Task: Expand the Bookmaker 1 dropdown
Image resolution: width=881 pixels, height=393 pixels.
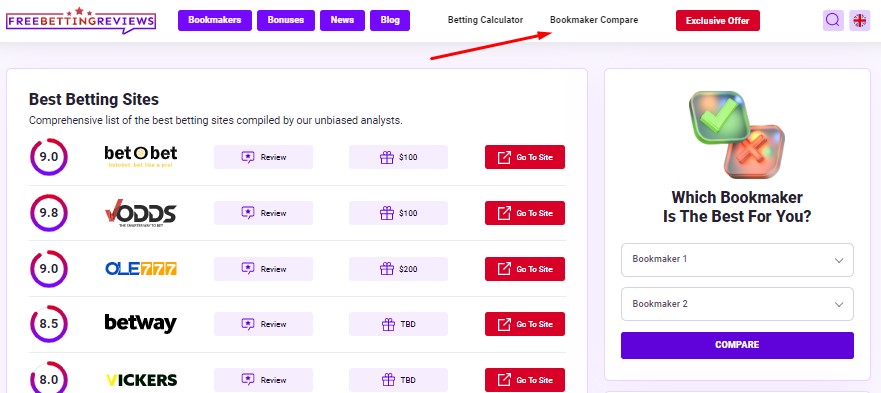Action: coord(737,260)
